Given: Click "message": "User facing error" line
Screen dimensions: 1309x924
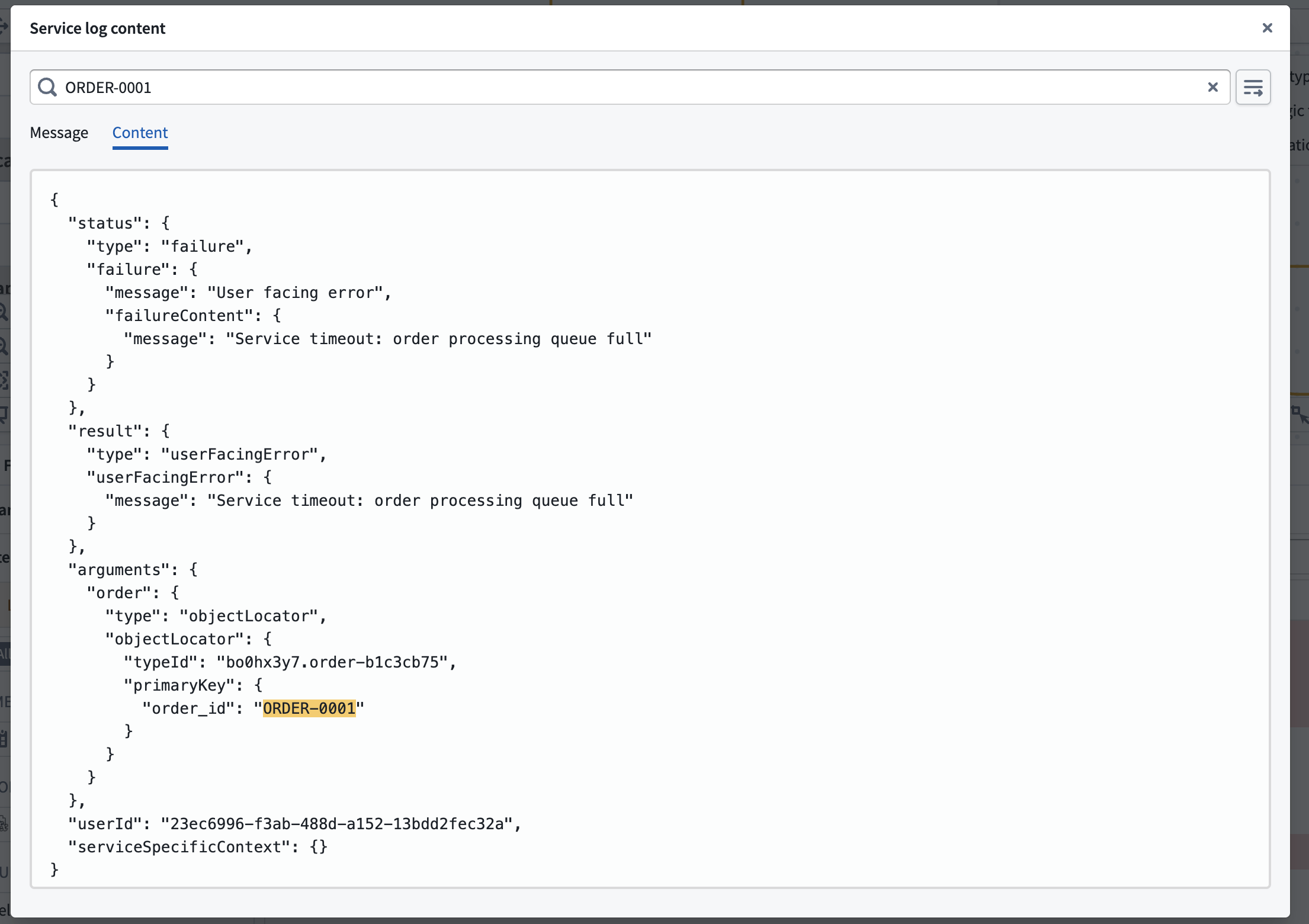Looking at the screenshot, I should point(249,293).
